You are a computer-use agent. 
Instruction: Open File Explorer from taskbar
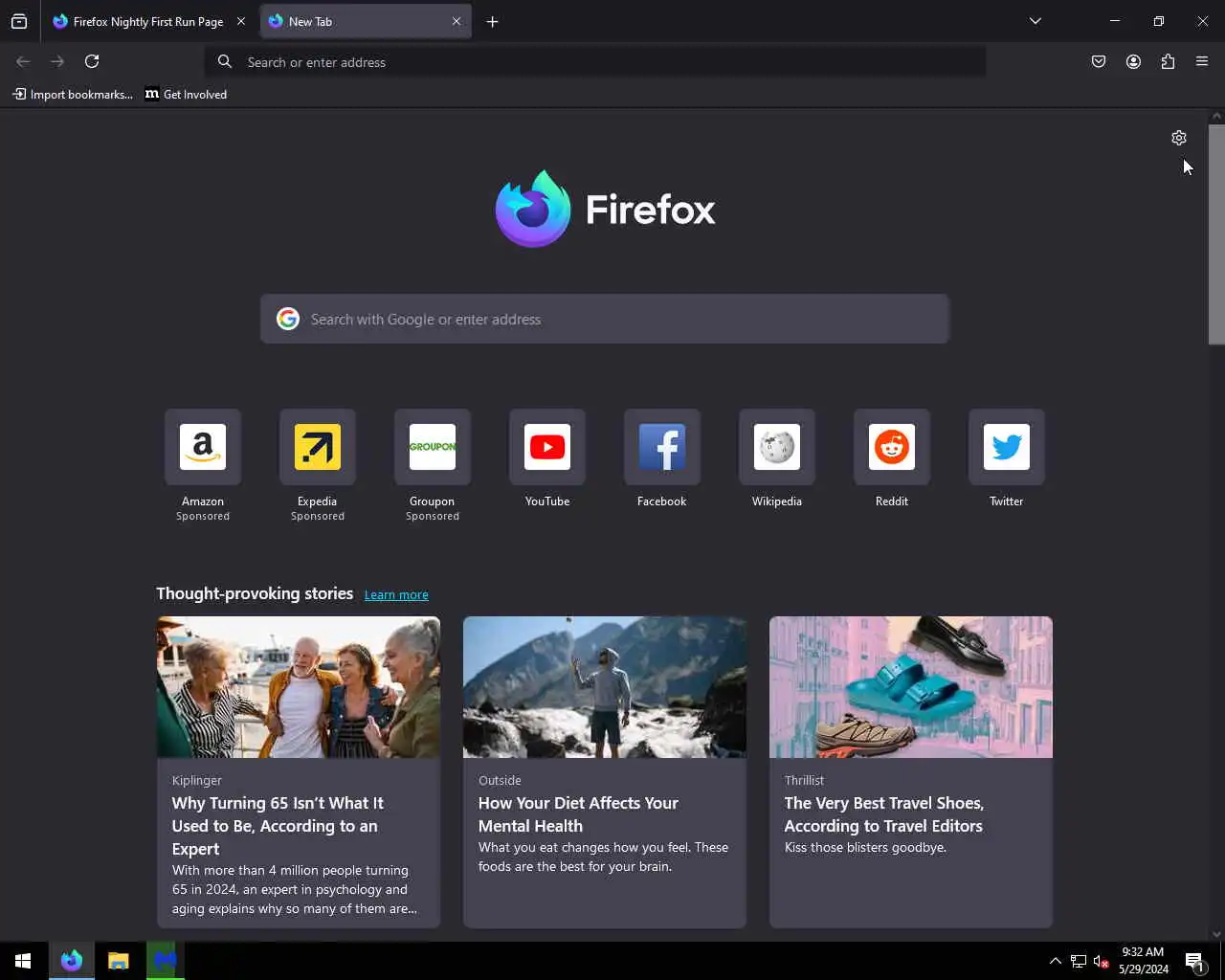119,961
